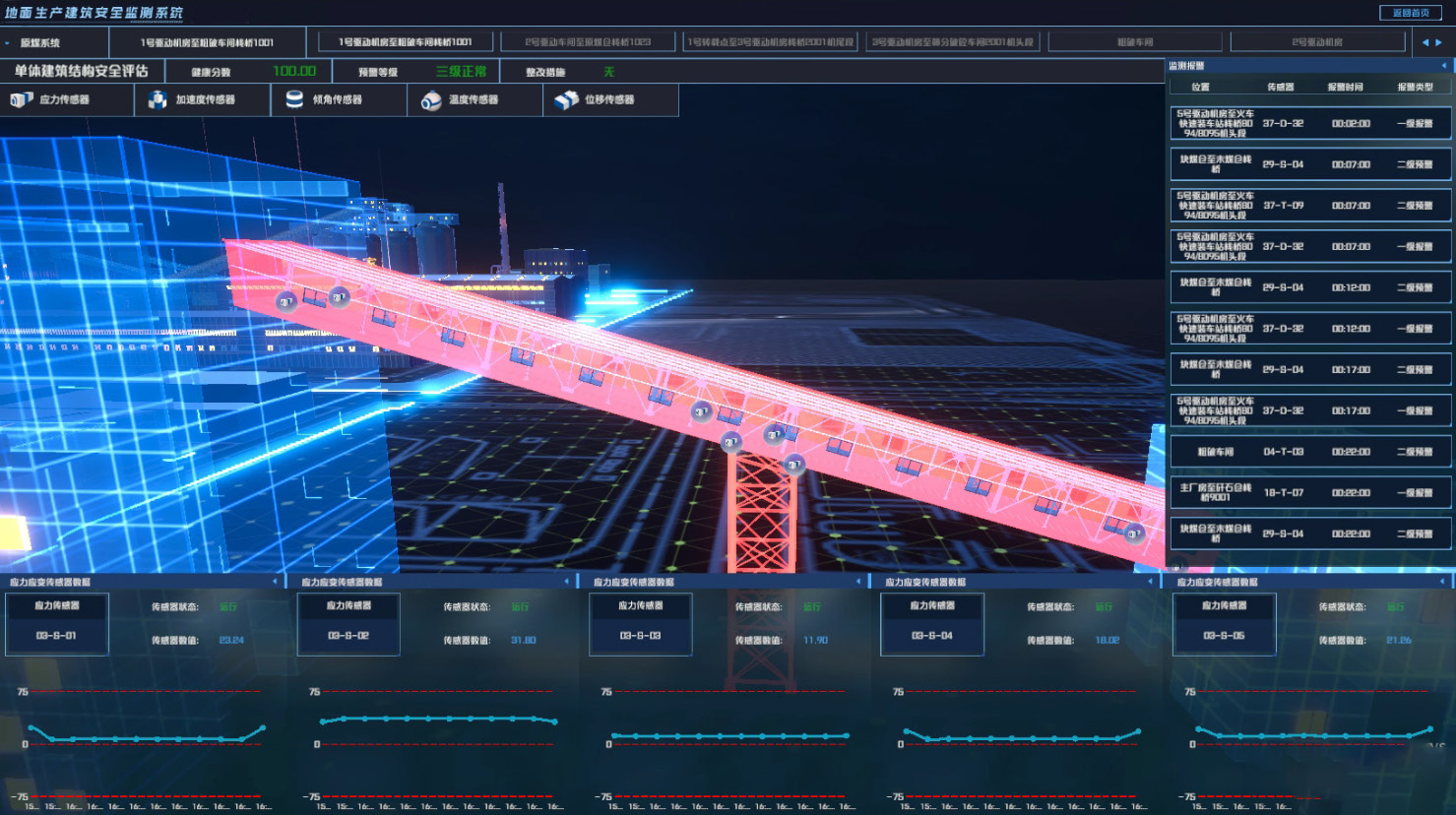Select the 03-S-04 stress sensor card

coord(932,624)
